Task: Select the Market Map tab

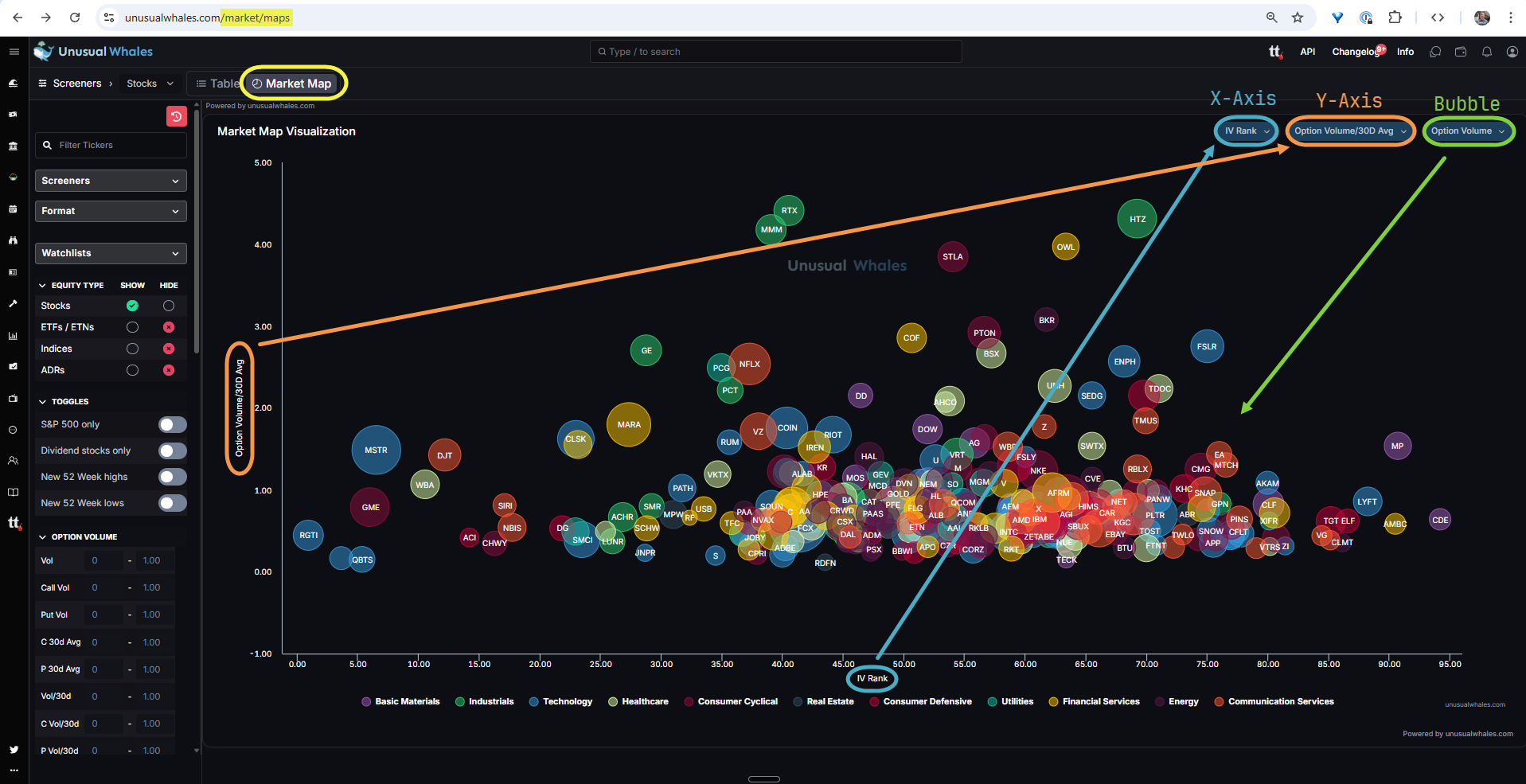Action: tap(291, 84)
